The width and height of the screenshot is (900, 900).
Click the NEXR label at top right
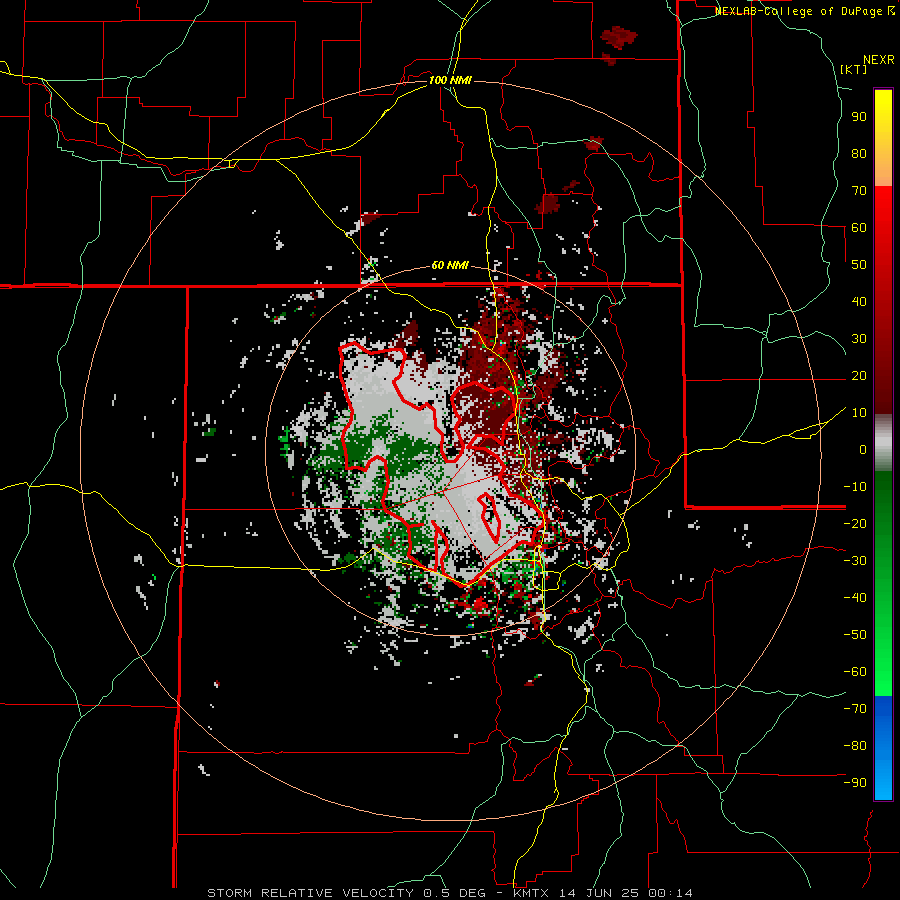coord(879,60)
